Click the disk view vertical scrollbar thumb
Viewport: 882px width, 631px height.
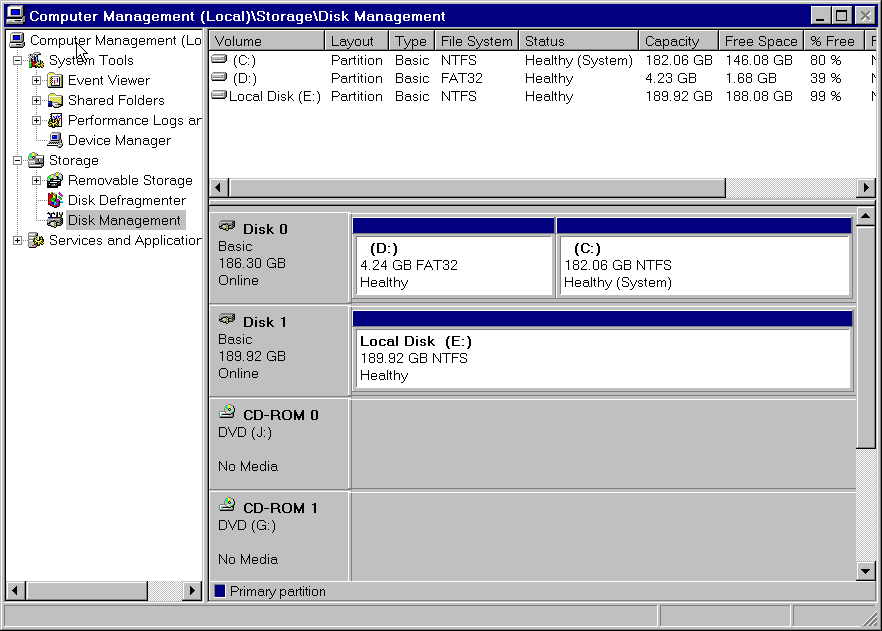(866, 337)
